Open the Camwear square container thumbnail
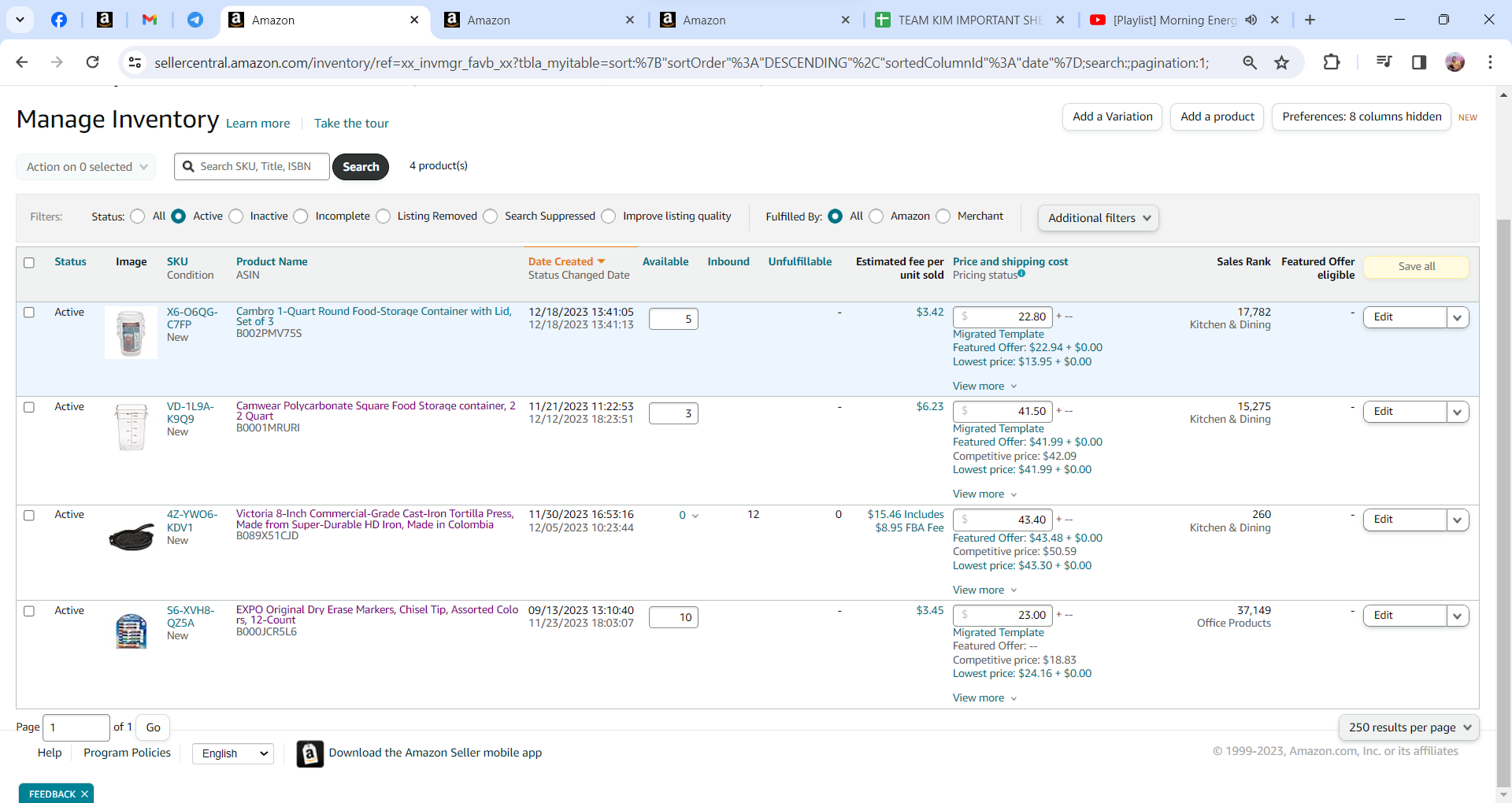Screen dimensions: 1512x803 click(131, 427)
